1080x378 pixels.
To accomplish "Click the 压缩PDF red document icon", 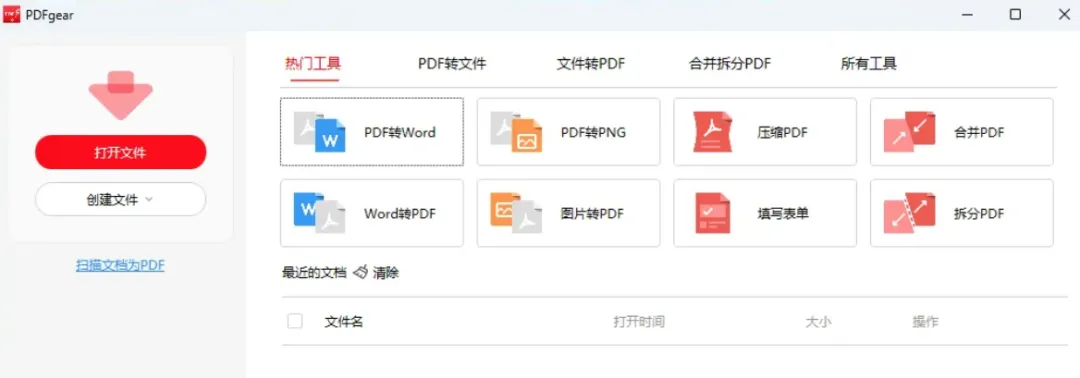I will (712, 132).
